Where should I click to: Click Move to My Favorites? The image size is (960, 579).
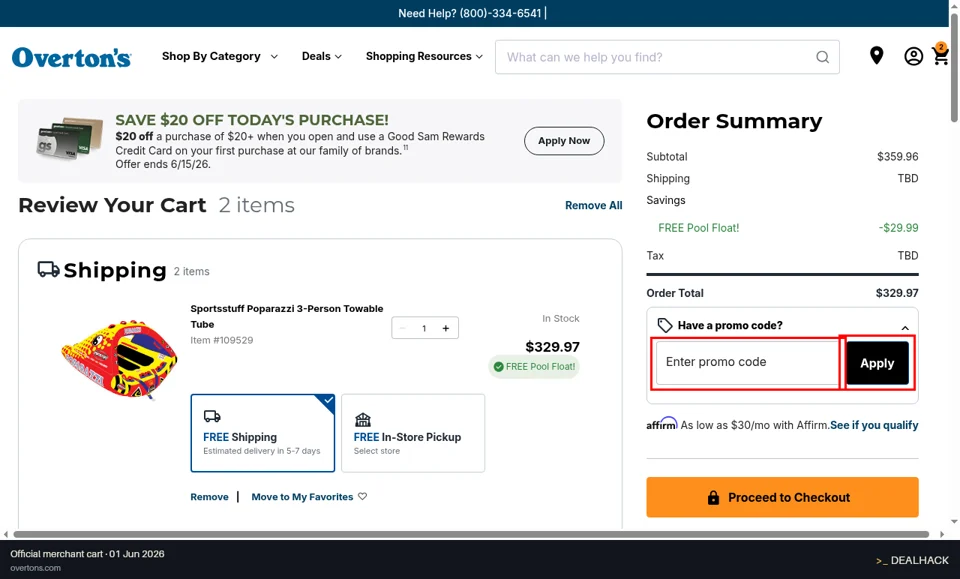tap(302, 497)
